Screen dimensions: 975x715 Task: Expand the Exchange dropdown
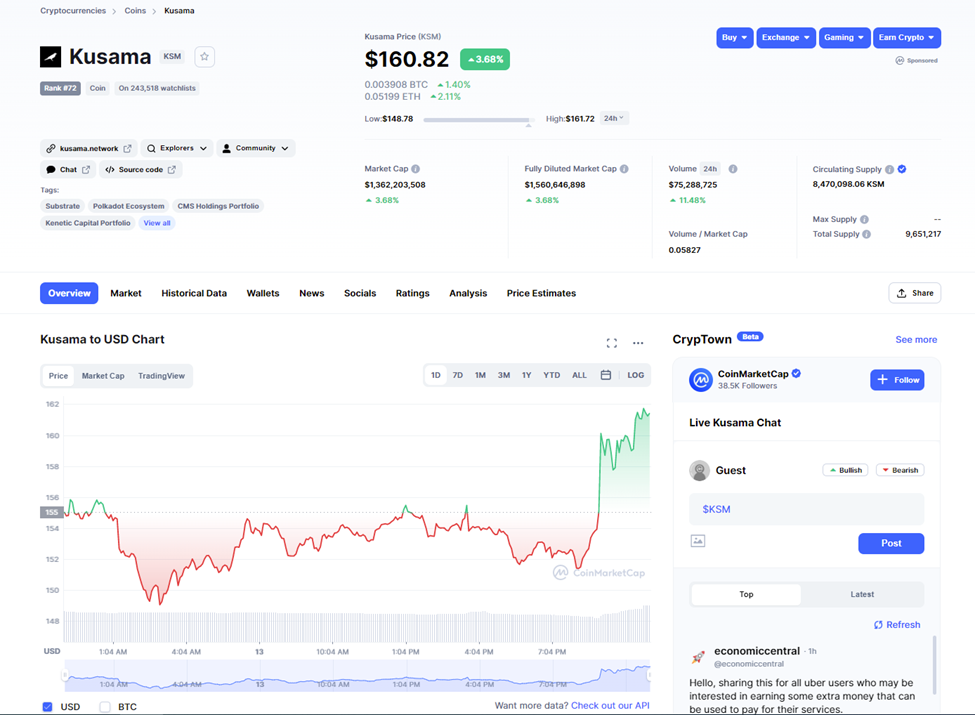click(x=786, y=38)
